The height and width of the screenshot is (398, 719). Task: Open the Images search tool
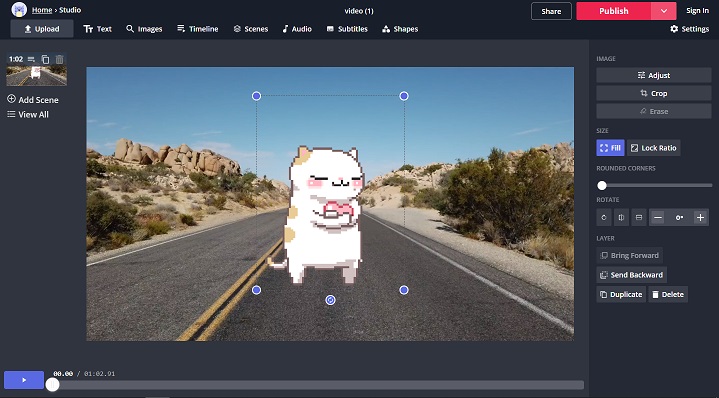144,29
